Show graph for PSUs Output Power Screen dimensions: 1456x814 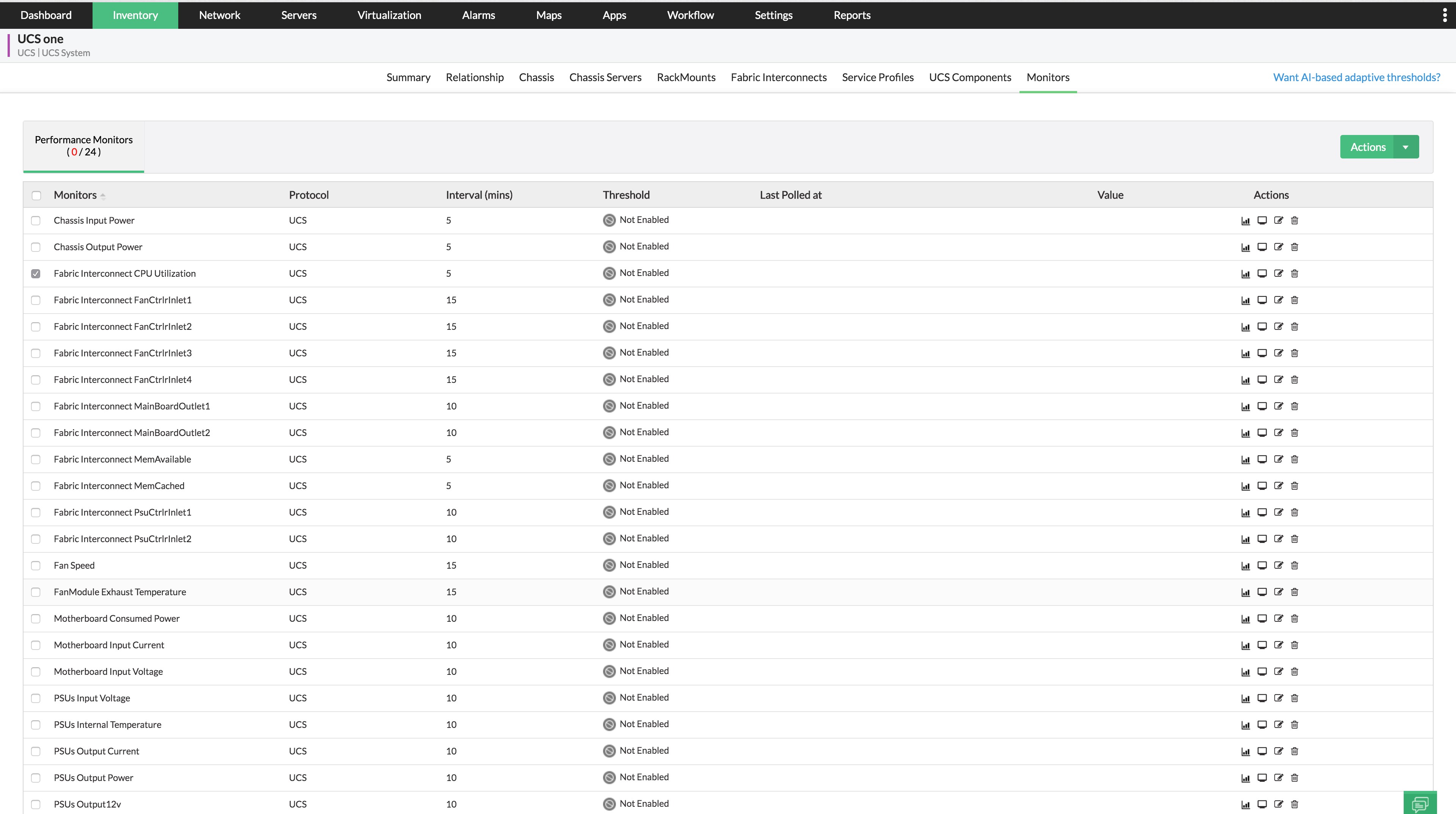tap(1245, 778)
